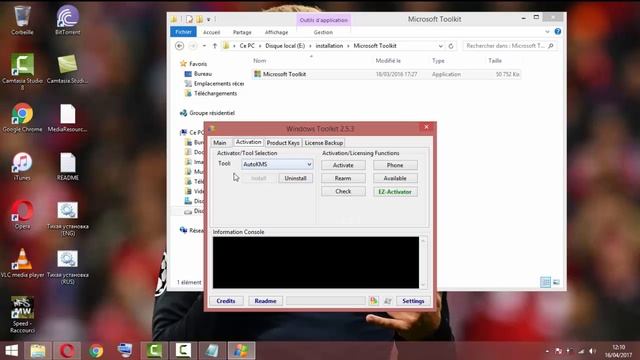Viewport: 640px width, 360px height.
Task: Open the Affichage ribbon tab
Action: [276, 32]
